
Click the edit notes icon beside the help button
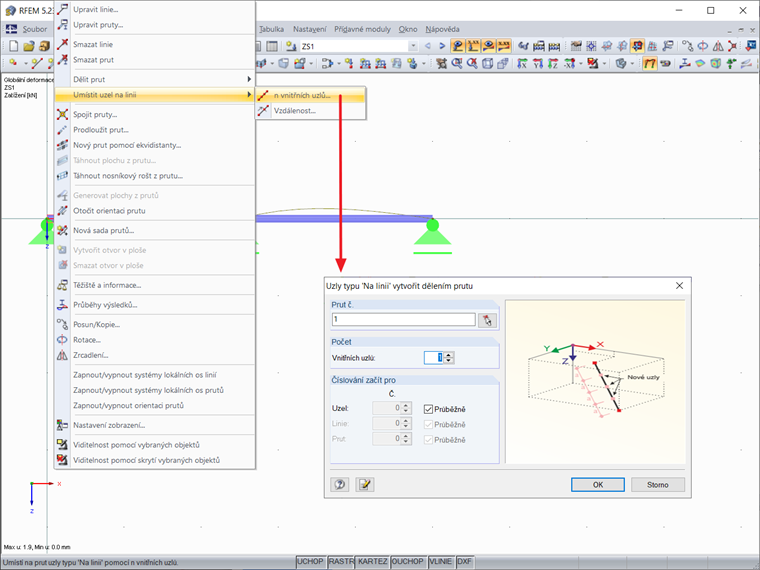pyautogui.click(x=364, y=484)
